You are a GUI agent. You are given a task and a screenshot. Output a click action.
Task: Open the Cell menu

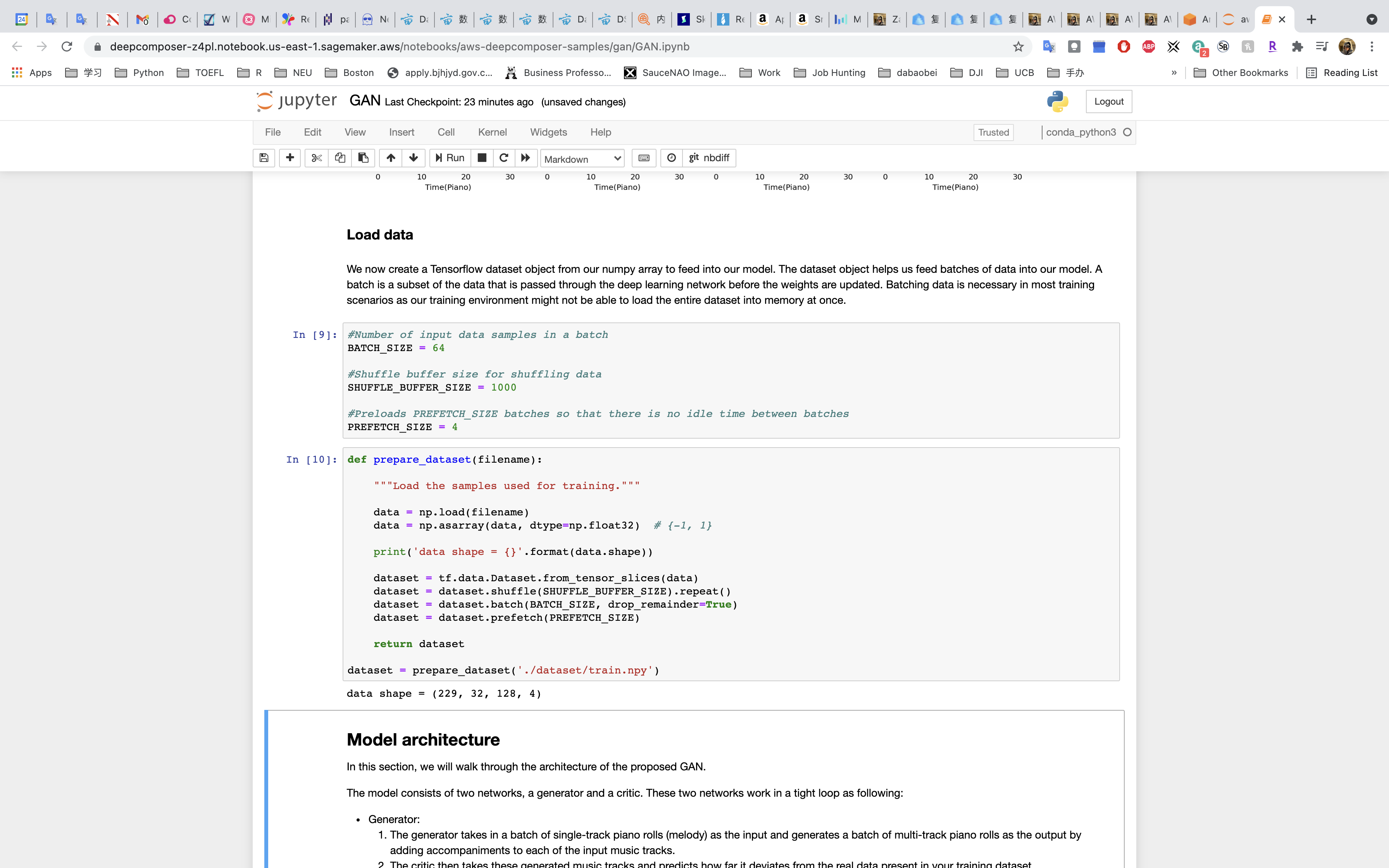445,132
